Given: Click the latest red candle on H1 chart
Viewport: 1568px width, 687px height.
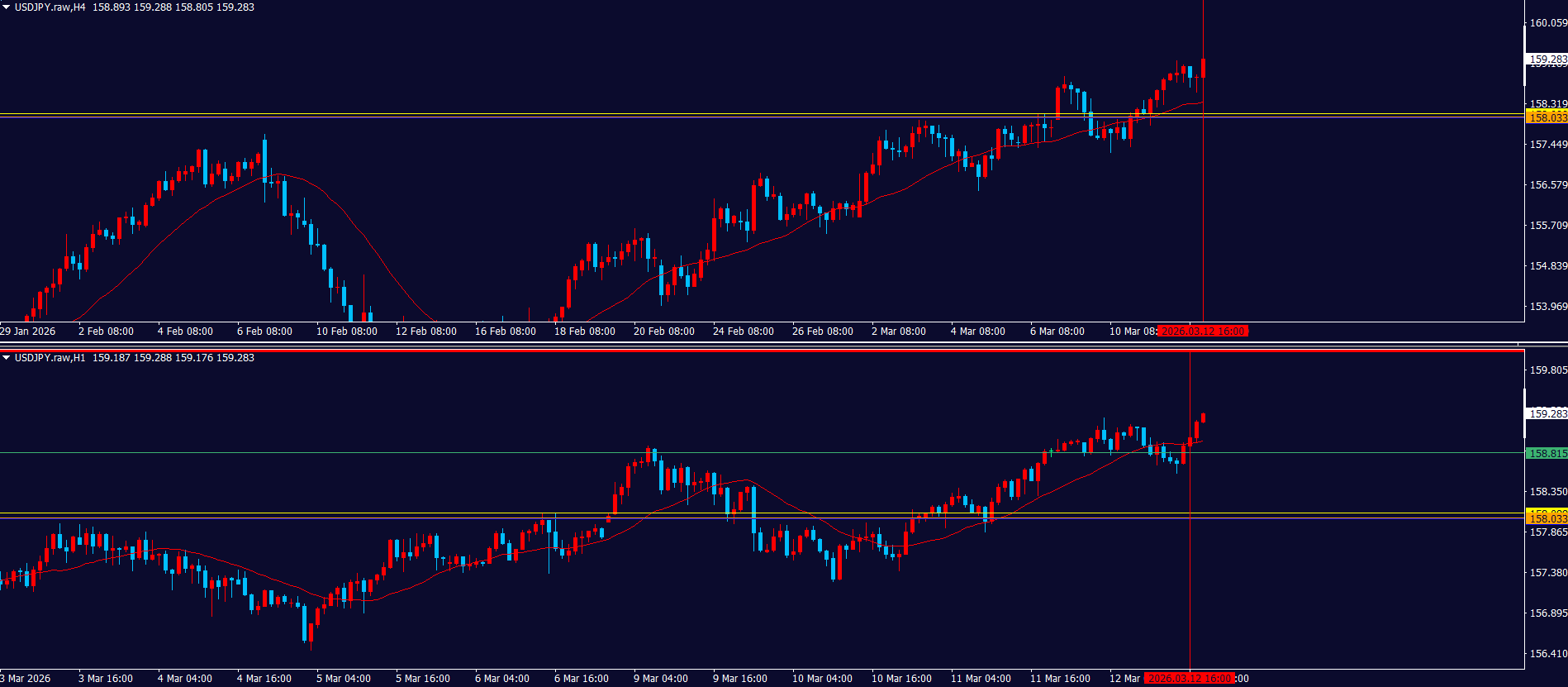Looking at the screenshot, I should (x=1203, y=417).
